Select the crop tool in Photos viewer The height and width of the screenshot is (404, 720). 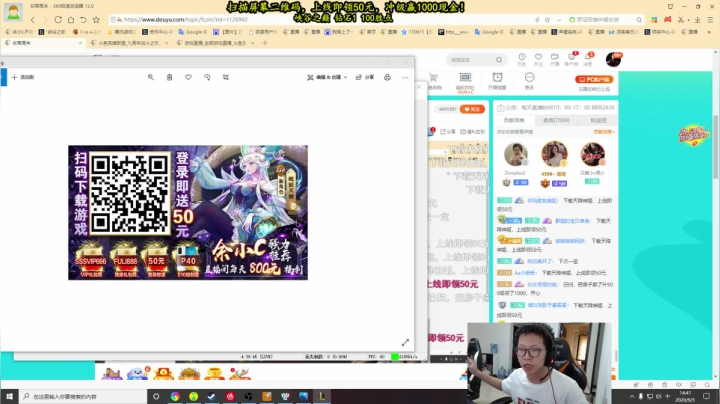pyautogui.click(x=226, y=77)
